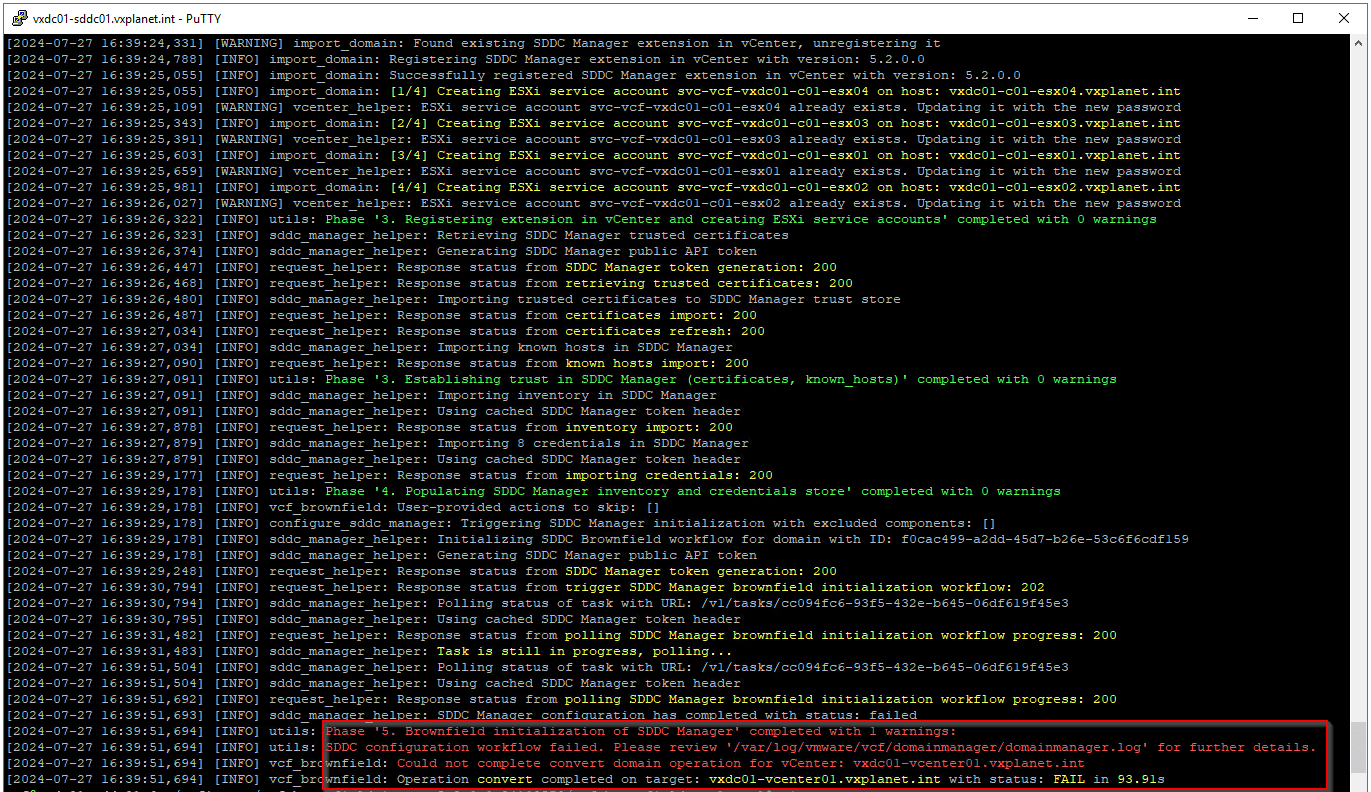Click timestamp '[2024-07-27 16:39:24,788]'
This screenshot has width=1371, height=792.
click(105, 59)
